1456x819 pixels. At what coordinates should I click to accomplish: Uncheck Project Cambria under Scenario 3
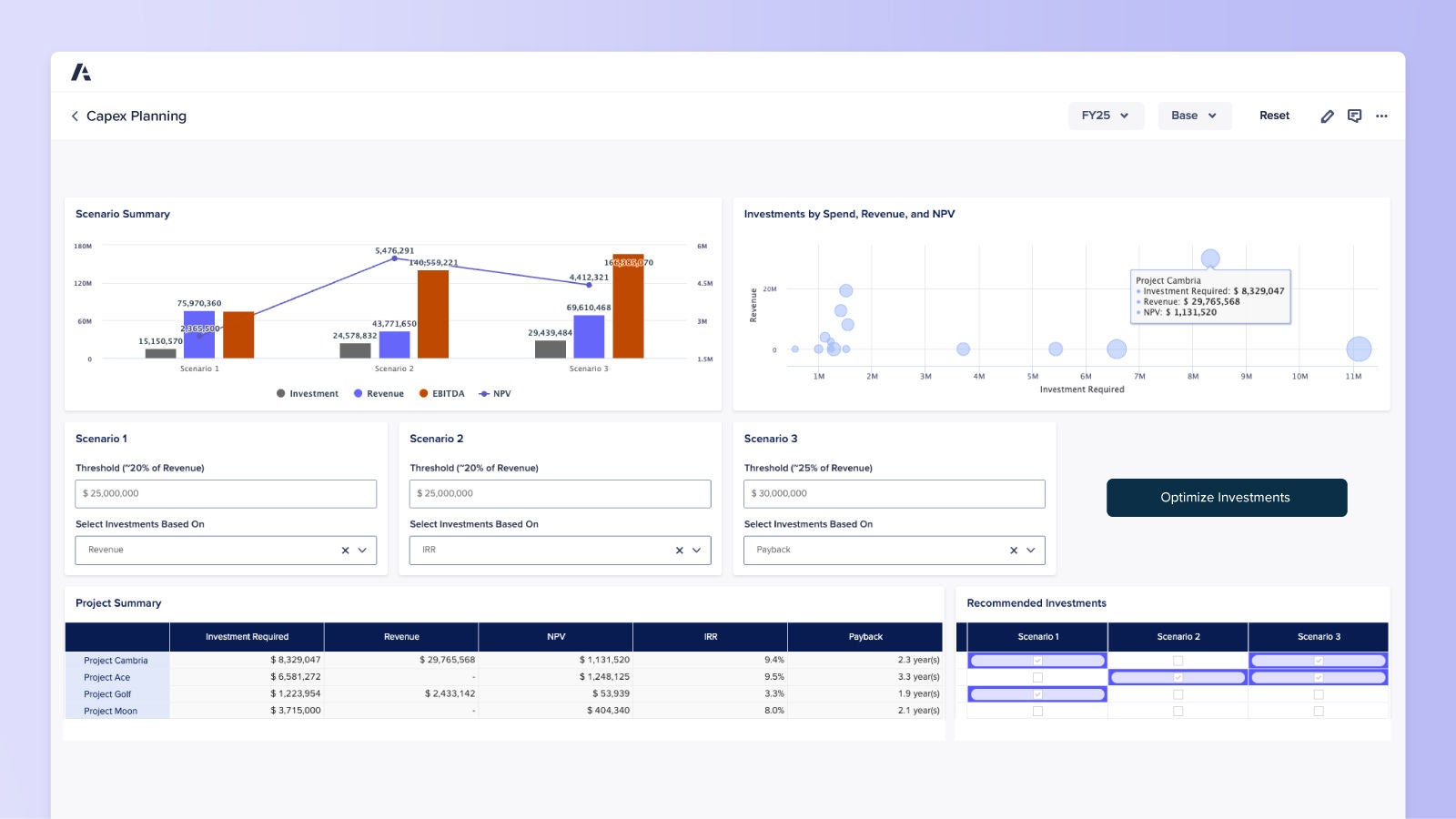tap(1318, 661)
